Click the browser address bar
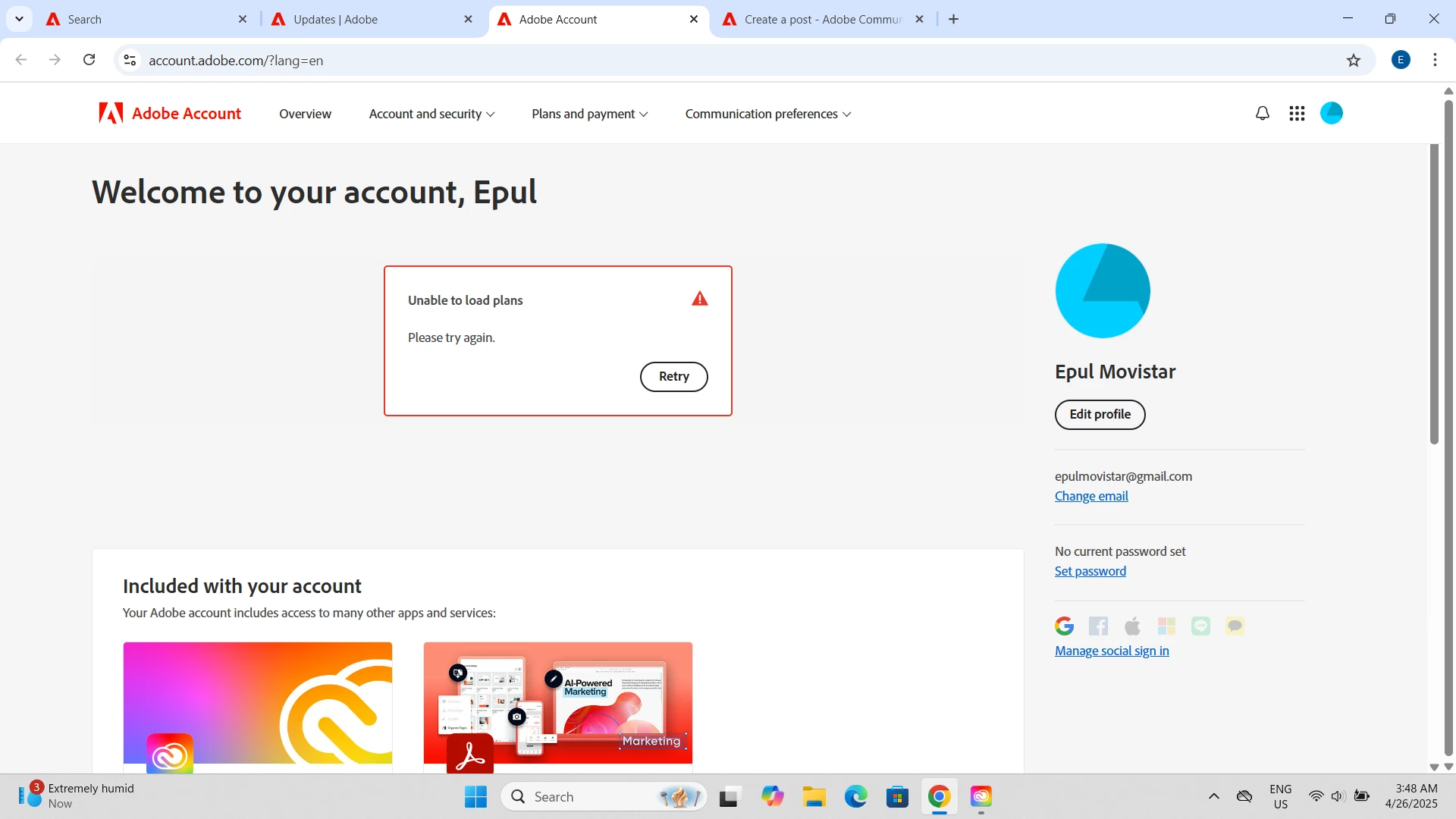 (682, 61)
